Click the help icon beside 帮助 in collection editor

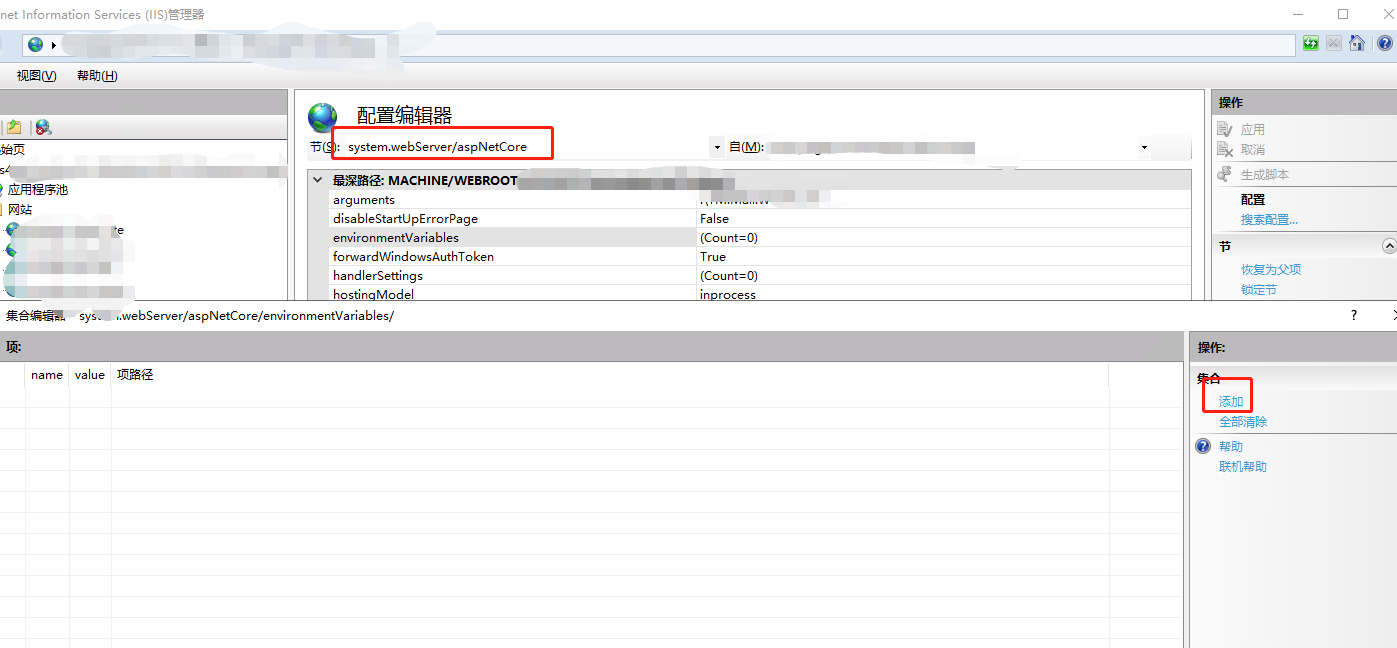tap(1204, 446)
